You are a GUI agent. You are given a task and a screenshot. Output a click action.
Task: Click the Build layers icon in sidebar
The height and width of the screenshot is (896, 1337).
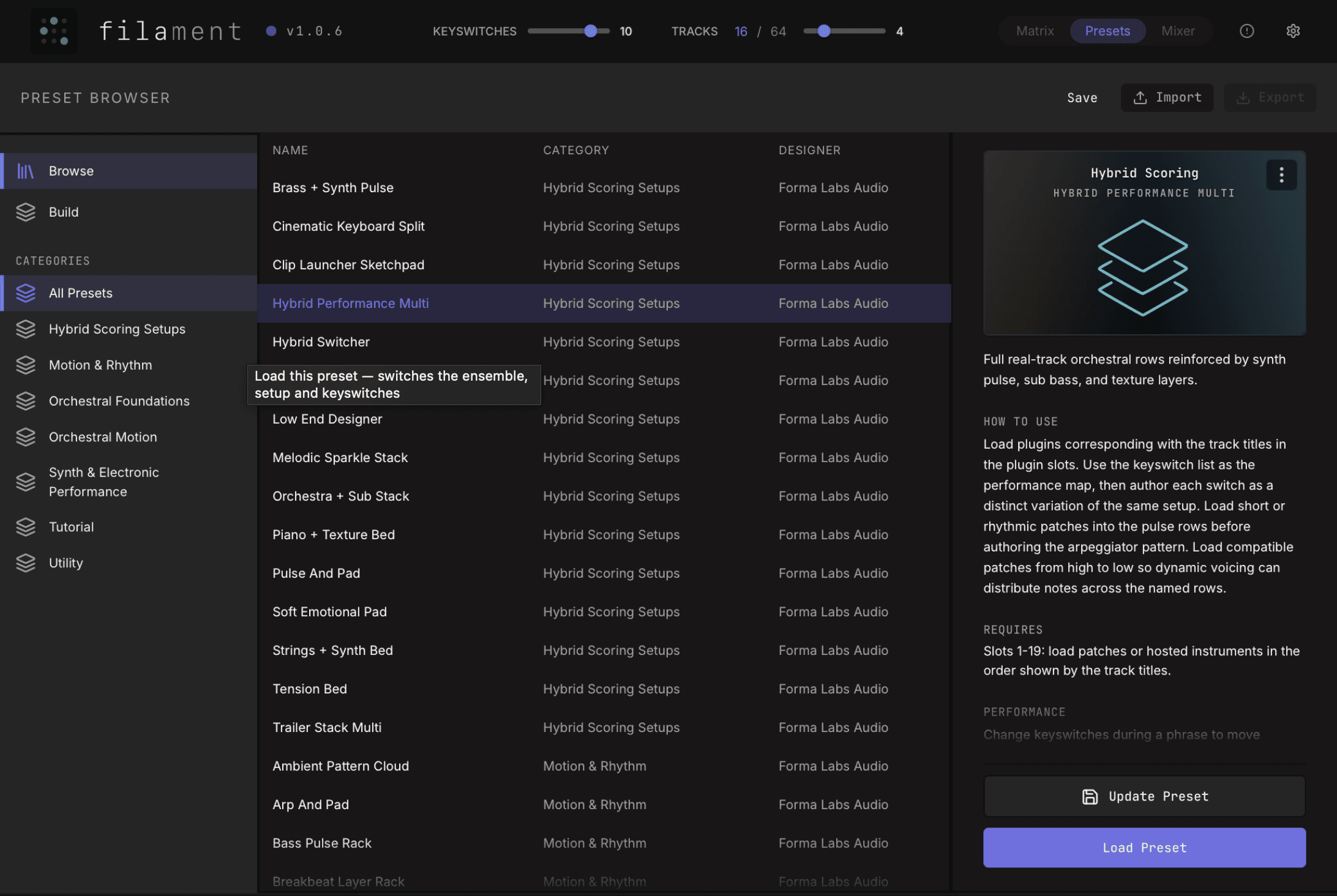(x=26, y=212)
